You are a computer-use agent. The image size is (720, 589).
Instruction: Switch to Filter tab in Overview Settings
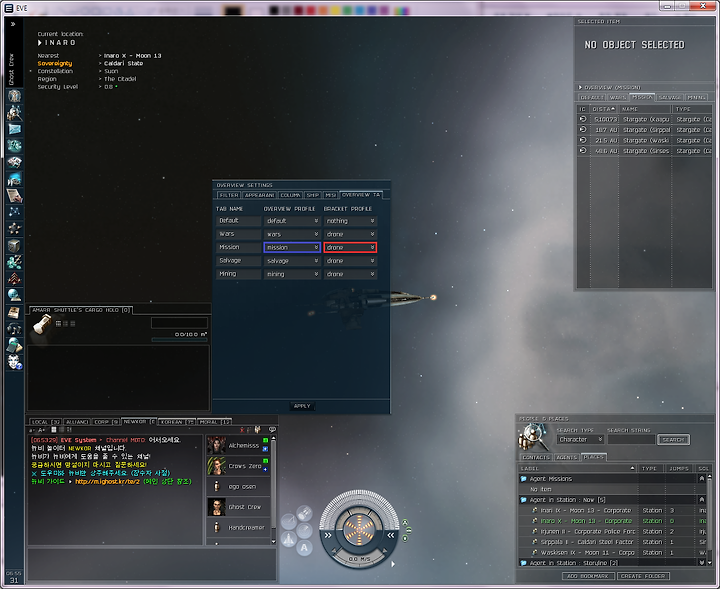tap(229, 195)
